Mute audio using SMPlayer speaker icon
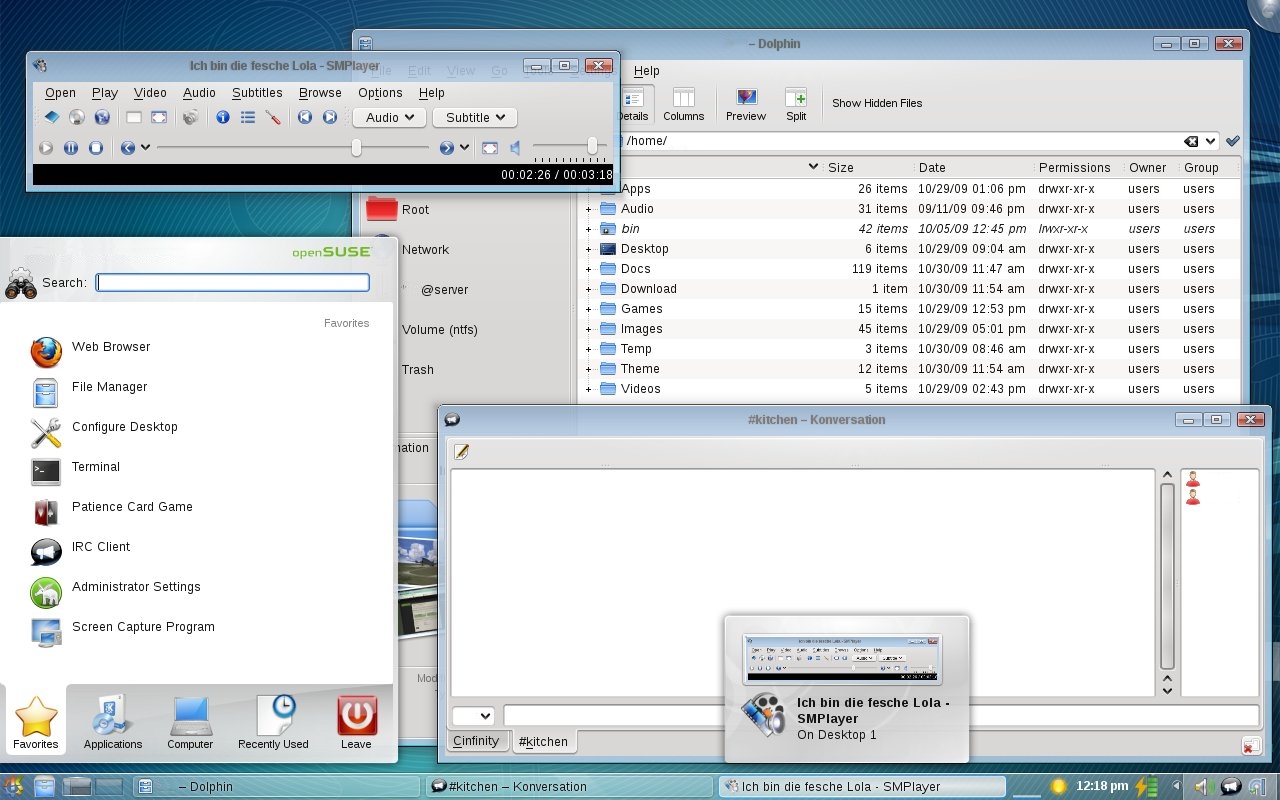 click(516, 148)
